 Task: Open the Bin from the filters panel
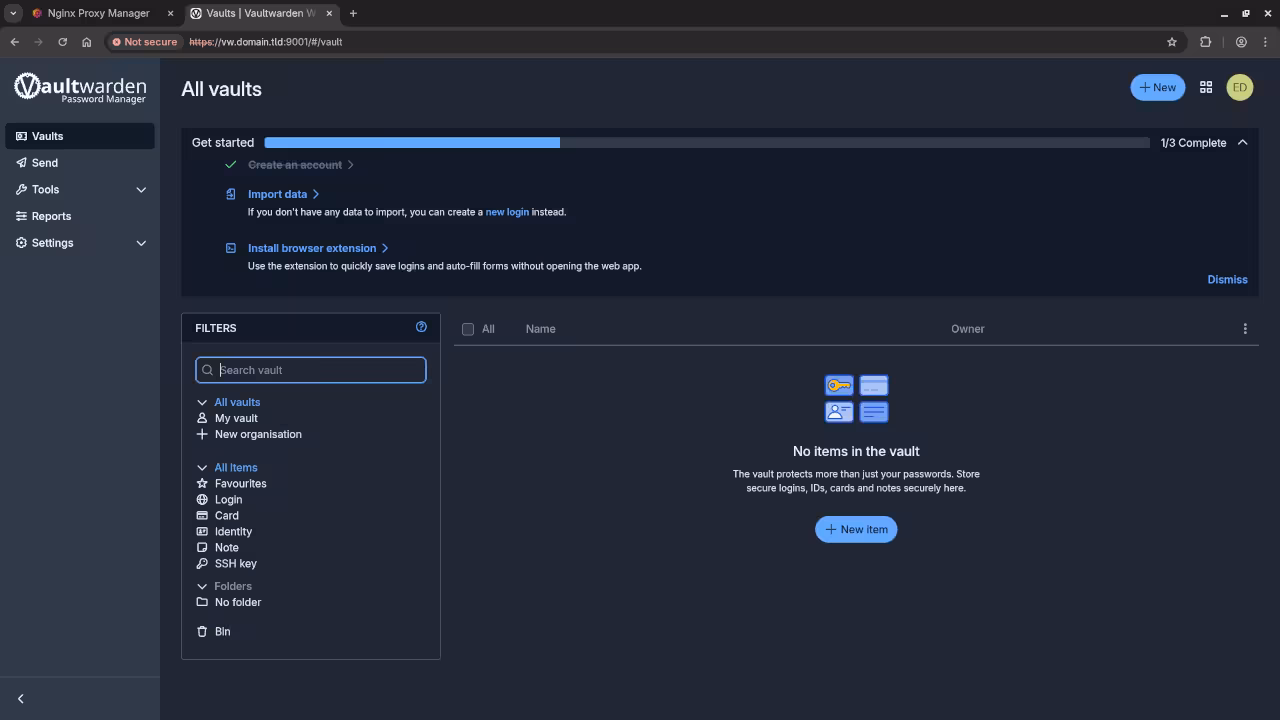pos(222,631)
